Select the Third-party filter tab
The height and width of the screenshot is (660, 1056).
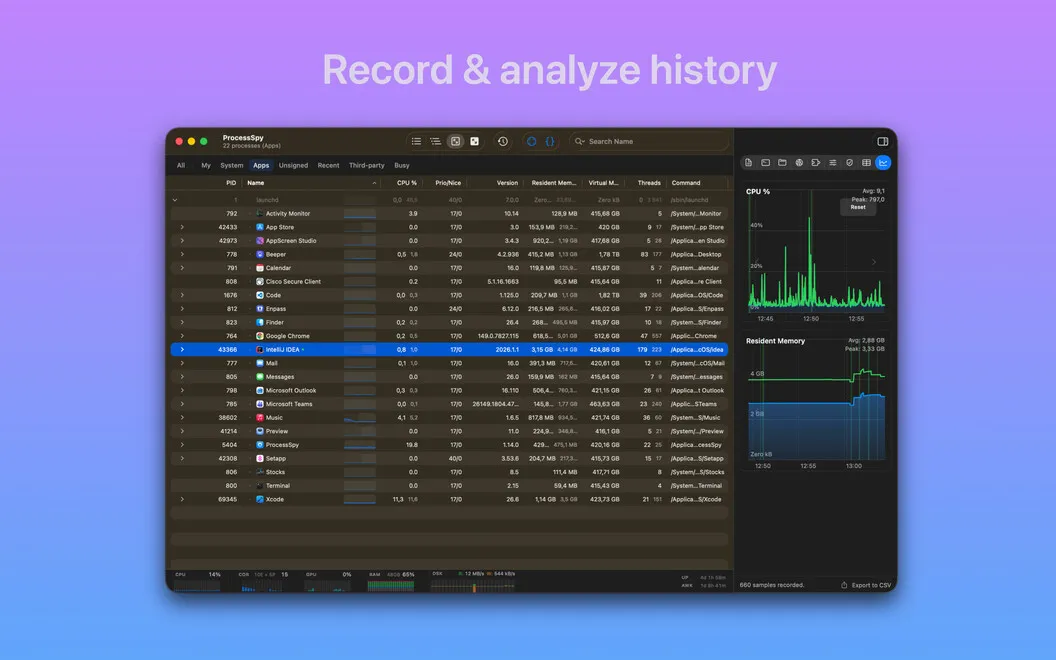(x=366, y=166)
